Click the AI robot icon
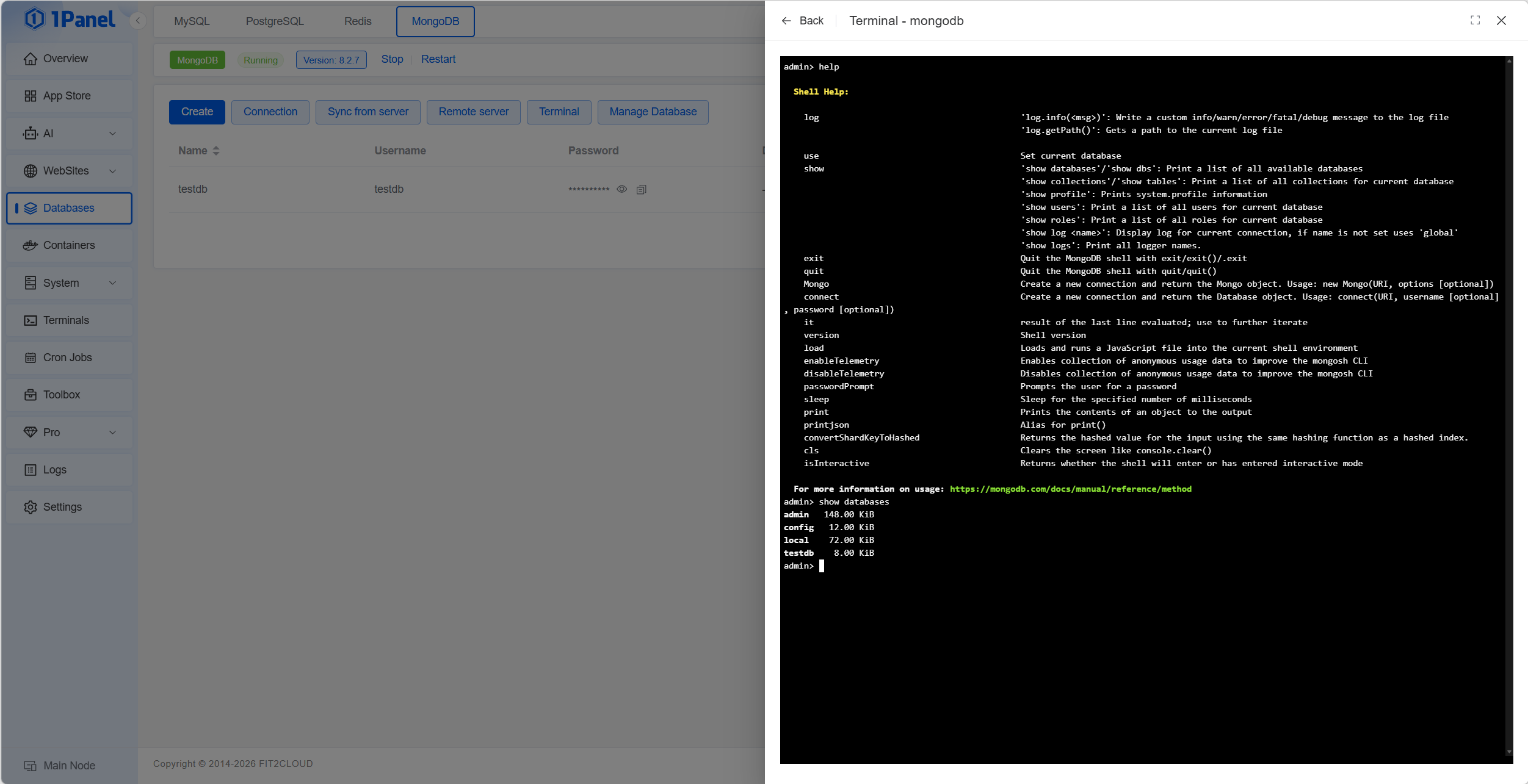Screen dimensions: 1528x784 pos(31,134)
